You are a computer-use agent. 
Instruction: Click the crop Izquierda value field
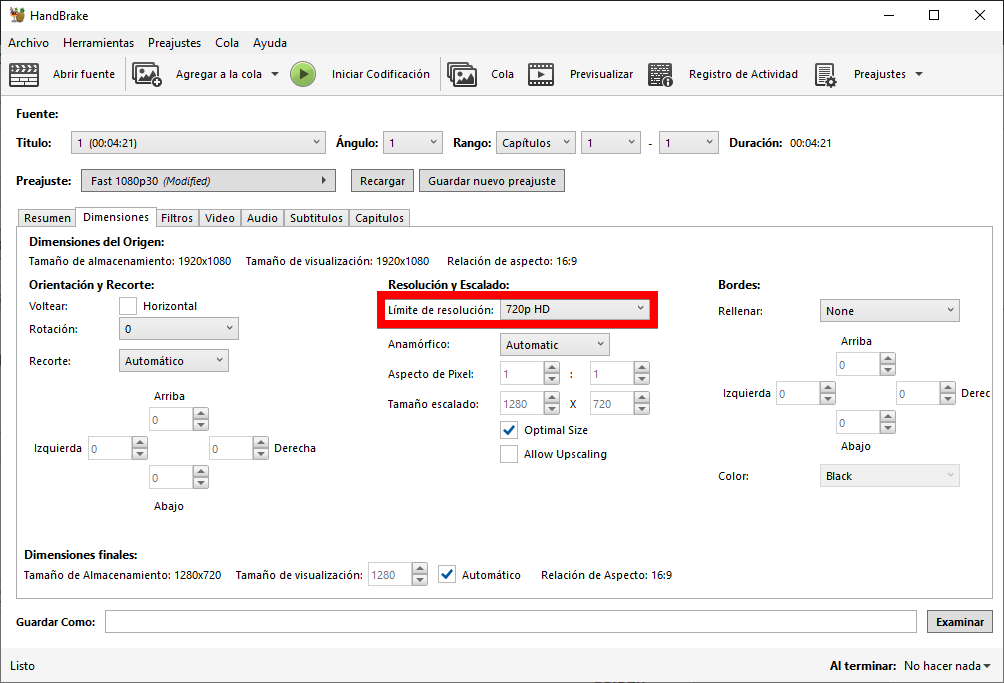tap(110, 448)
